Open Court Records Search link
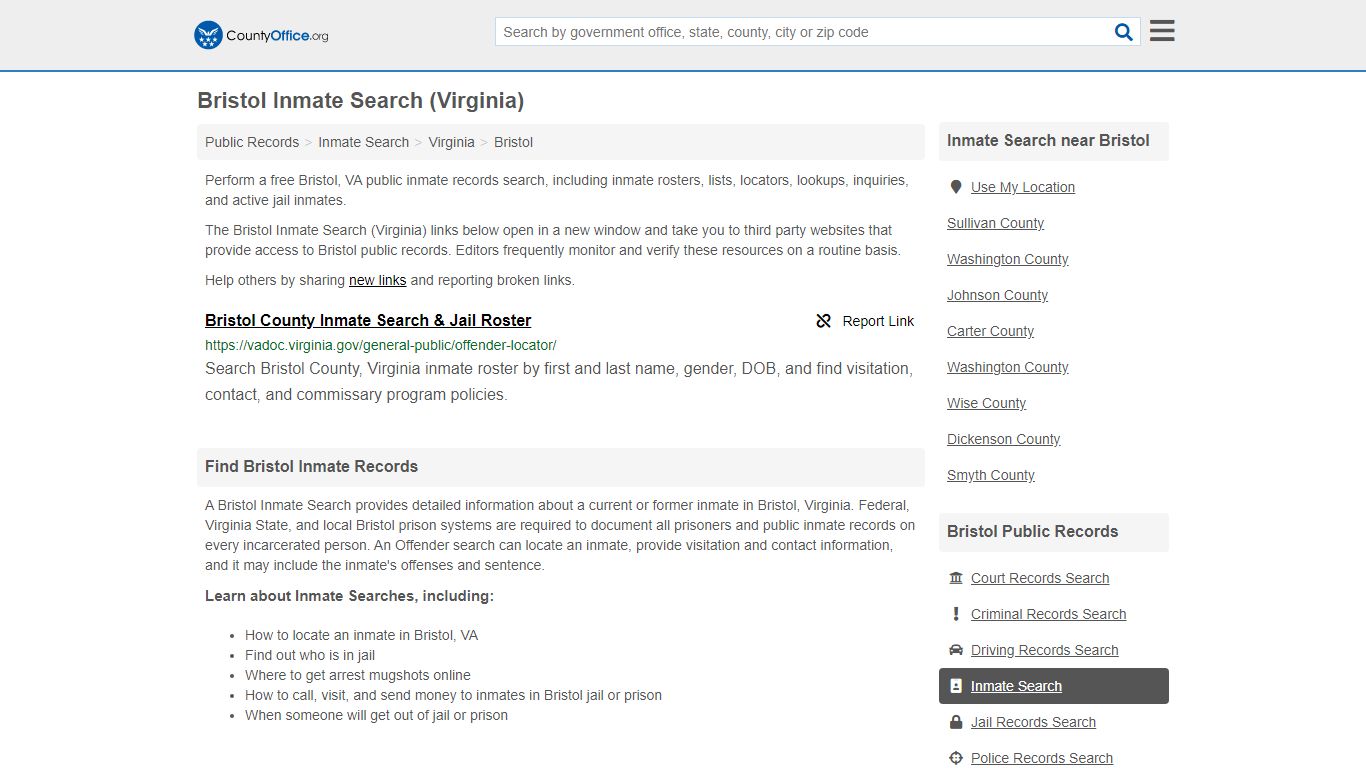Image resolution: width=1366 pixels, height=768 pixels. tap(1040, 578)
